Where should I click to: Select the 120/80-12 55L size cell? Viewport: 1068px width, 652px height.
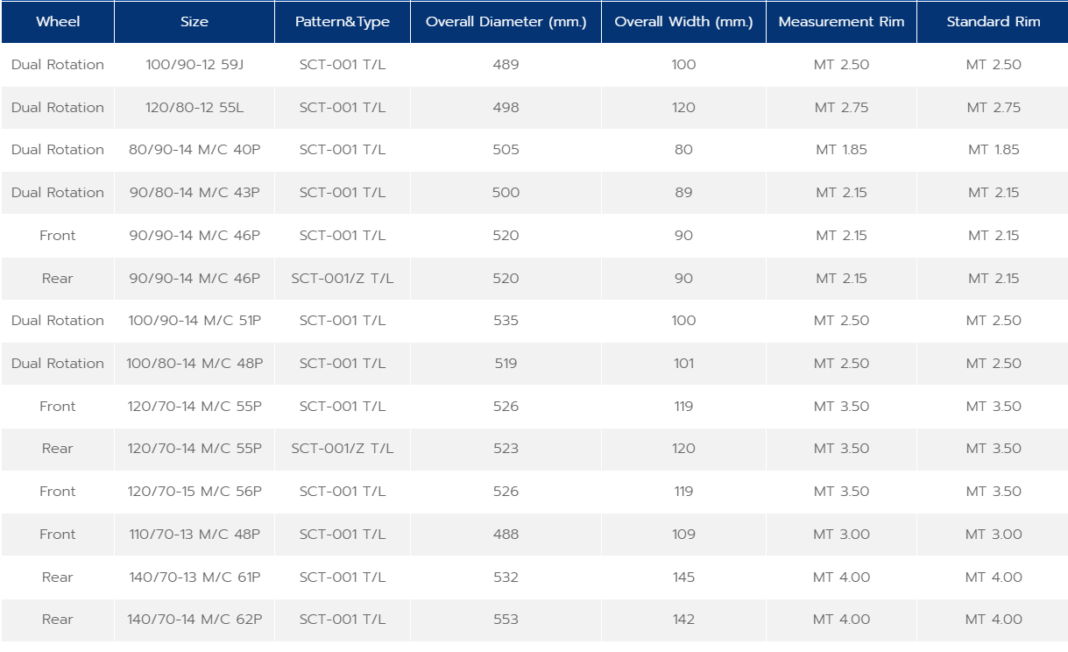point(194,108)
